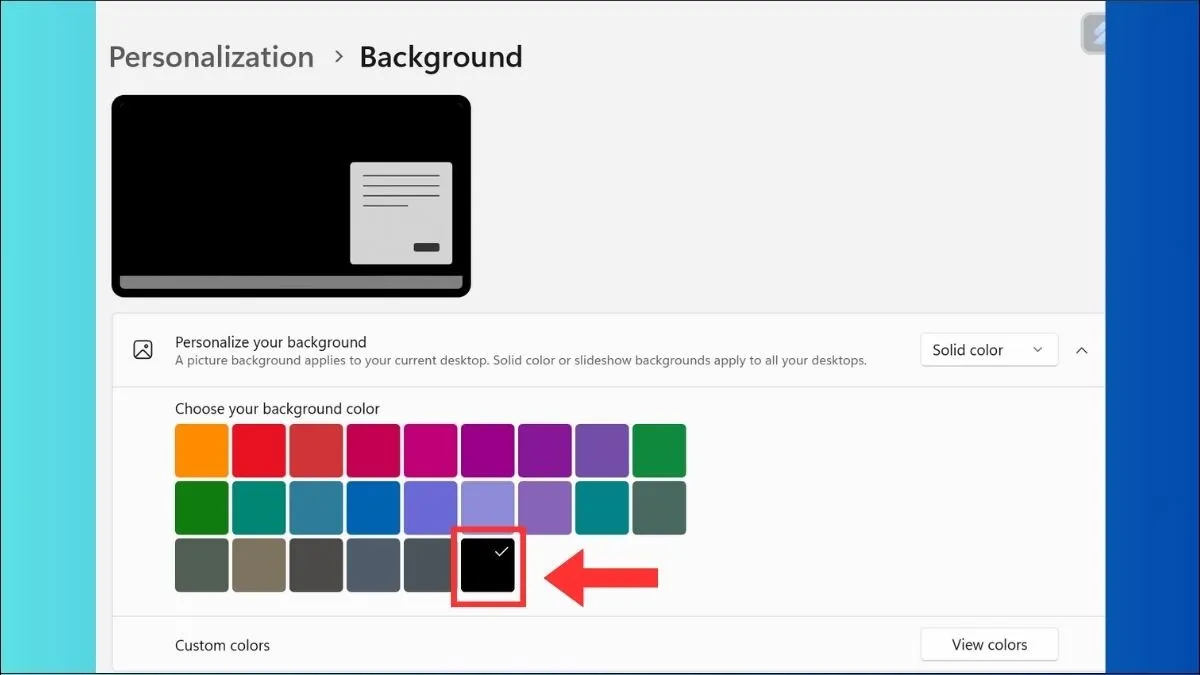The image size is (1200, 675).
Task: Click the black desktop preview thumbnail
Action: pyautogui.click(x=290, y=196)
